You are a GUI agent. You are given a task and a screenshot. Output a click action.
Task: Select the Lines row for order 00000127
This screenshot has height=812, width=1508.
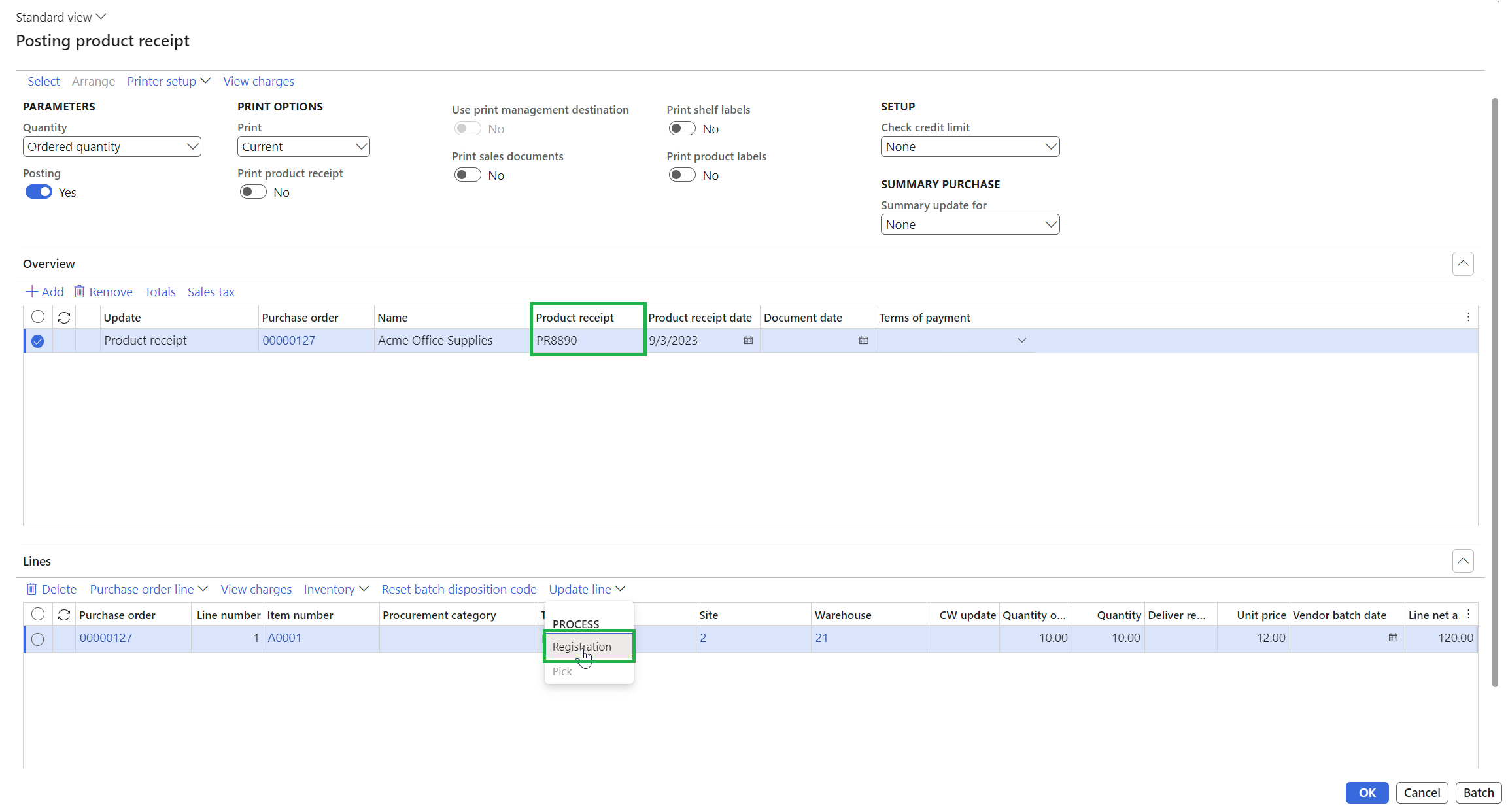click(38, 639)
